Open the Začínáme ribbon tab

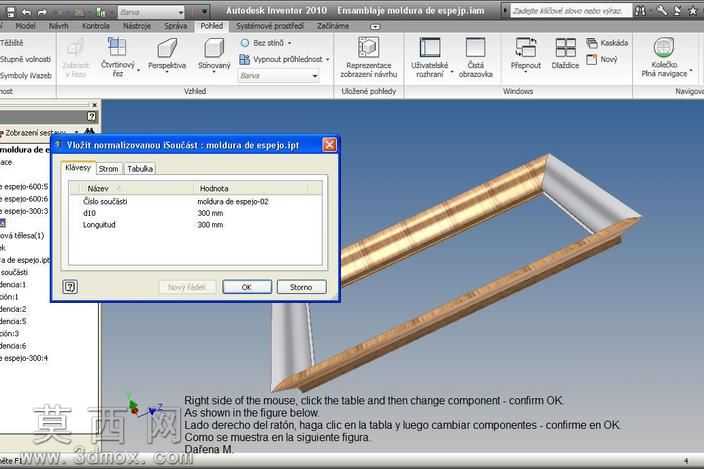coord(333,26)
